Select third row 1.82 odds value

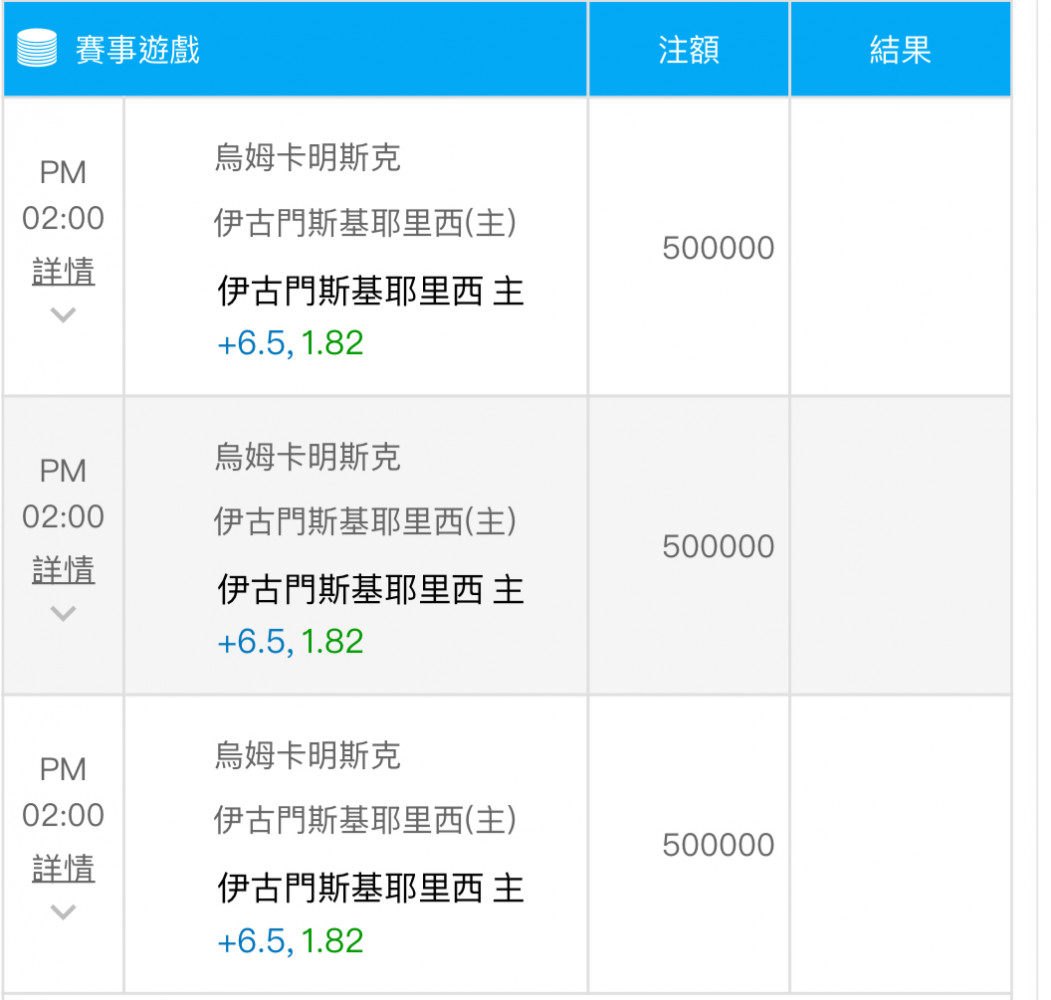tap(332, 940)
